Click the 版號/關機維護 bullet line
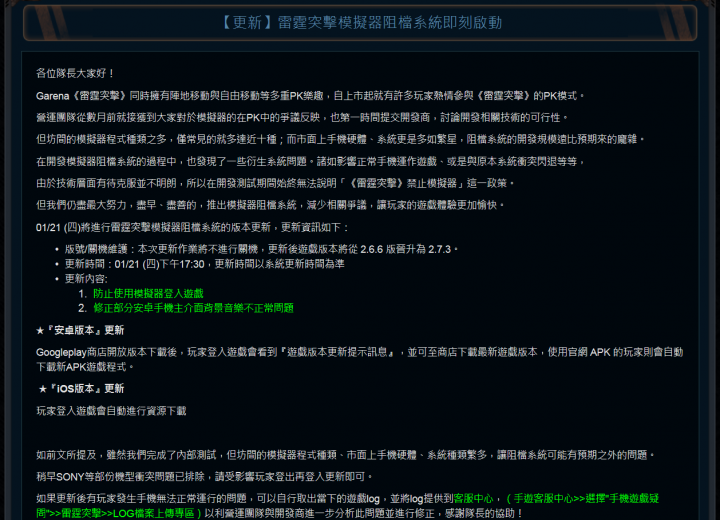 261,249
